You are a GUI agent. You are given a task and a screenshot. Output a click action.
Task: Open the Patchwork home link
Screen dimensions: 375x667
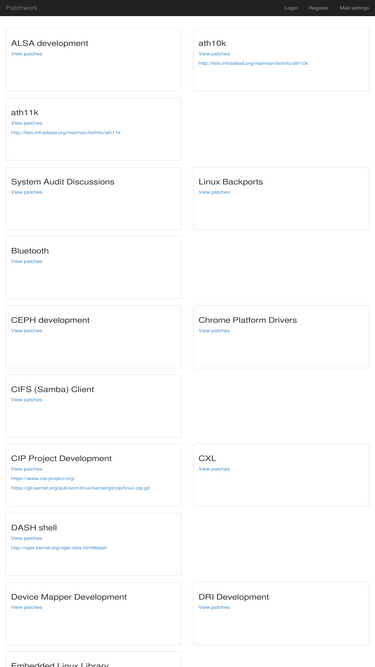point(22,8)
